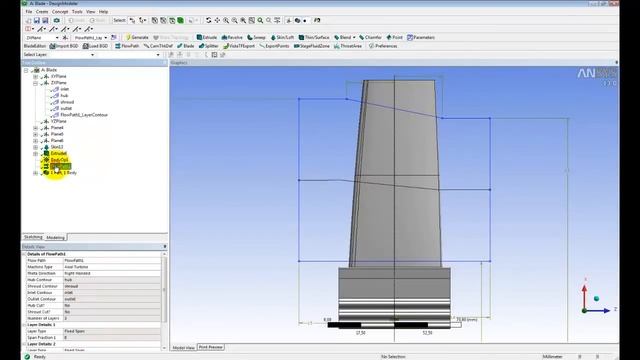
Task: Click the screenshot camera icon
Action: click(x=56, y=20)
